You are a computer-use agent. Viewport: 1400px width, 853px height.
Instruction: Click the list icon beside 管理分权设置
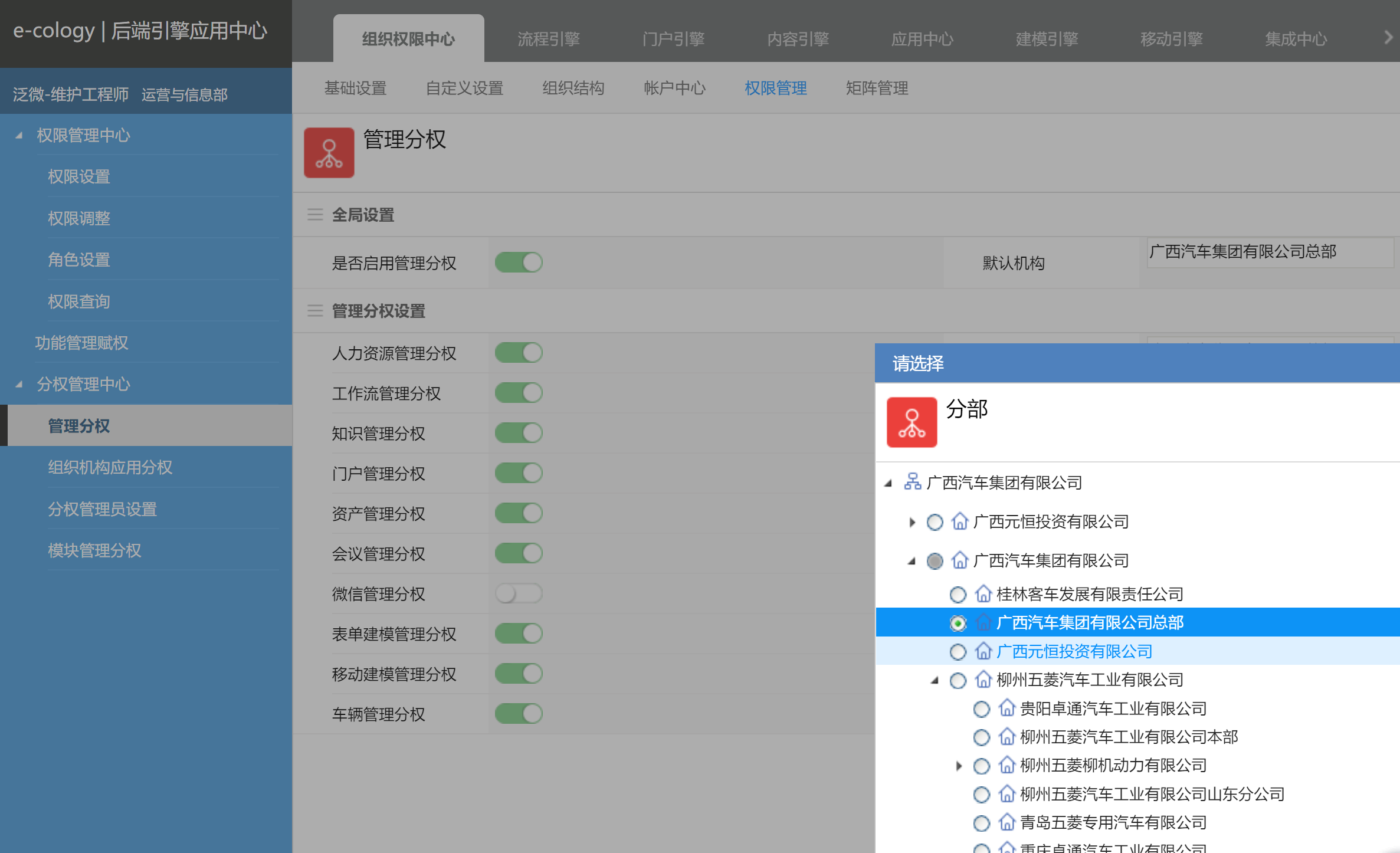tap(315, 311)
